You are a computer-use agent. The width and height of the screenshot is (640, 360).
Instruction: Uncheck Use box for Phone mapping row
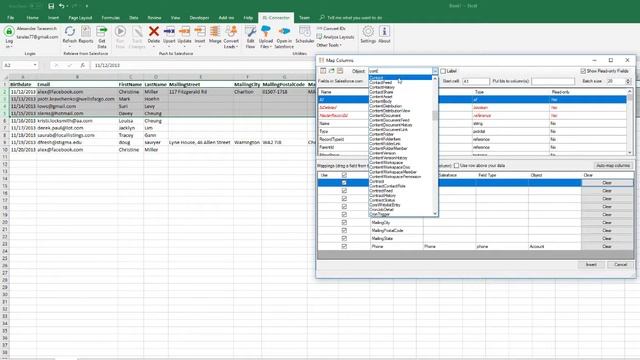point(344,247)
